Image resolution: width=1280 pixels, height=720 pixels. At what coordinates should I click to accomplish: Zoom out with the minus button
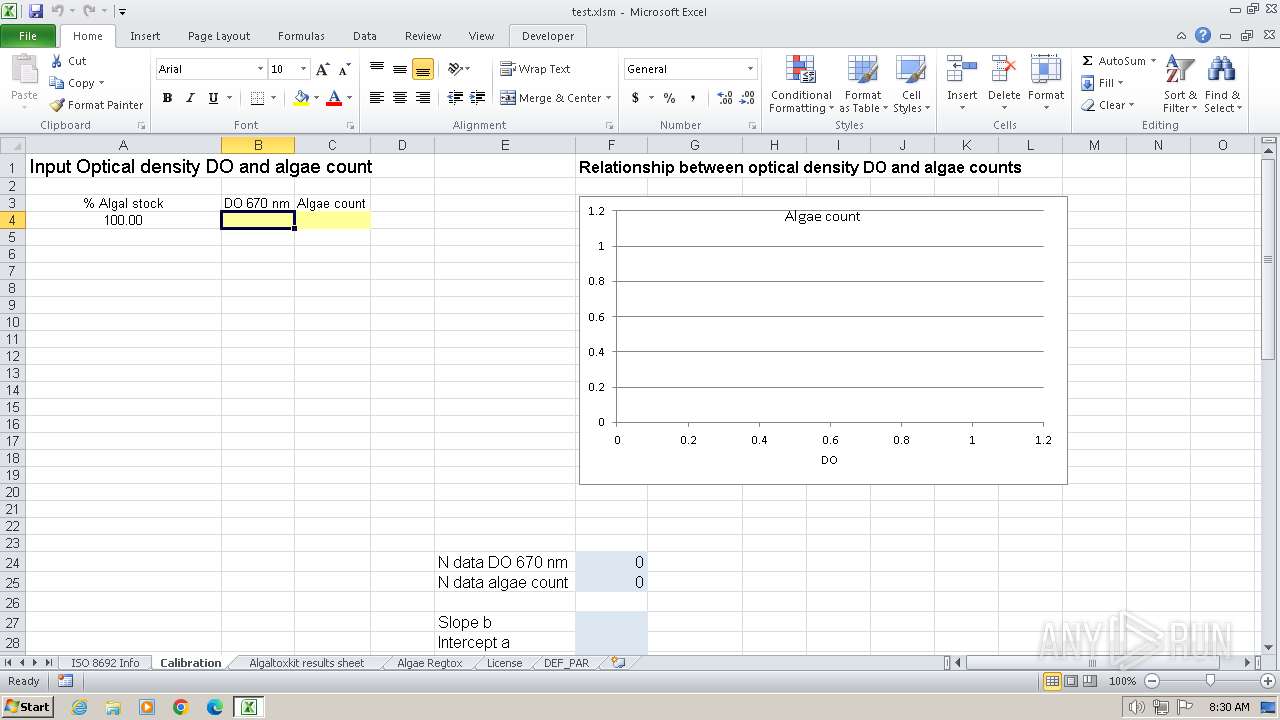1152,681
